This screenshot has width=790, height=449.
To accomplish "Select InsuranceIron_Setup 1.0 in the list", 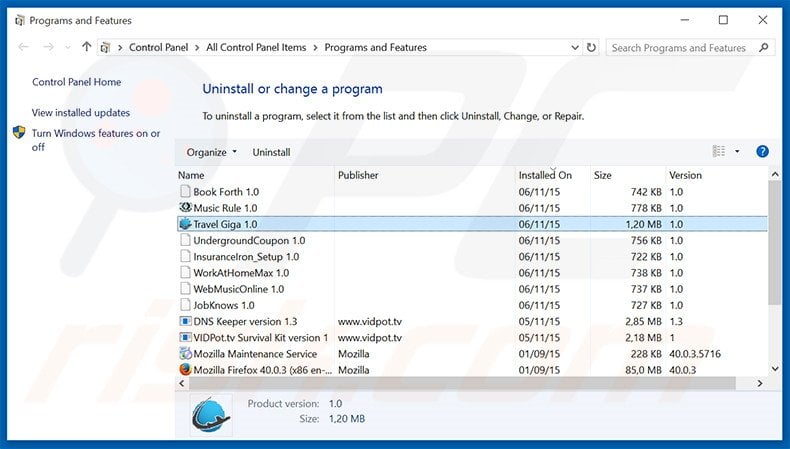I will (x=472, y=256).
